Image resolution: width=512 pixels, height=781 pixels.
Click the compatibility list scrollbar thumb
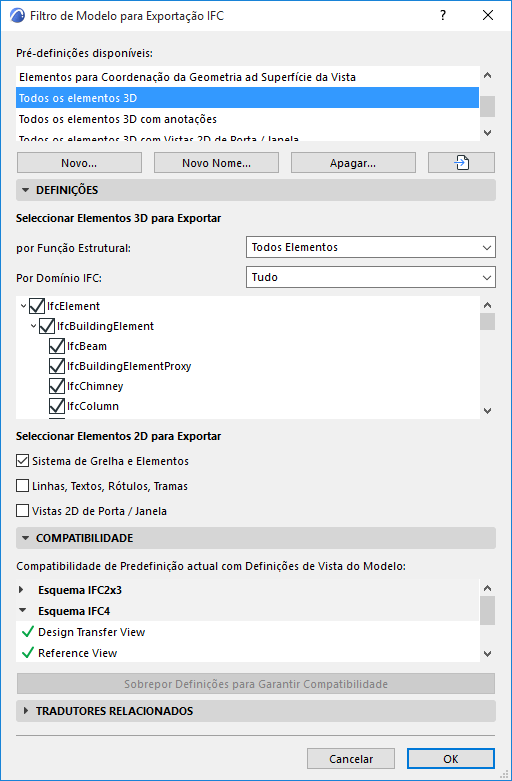488,610
